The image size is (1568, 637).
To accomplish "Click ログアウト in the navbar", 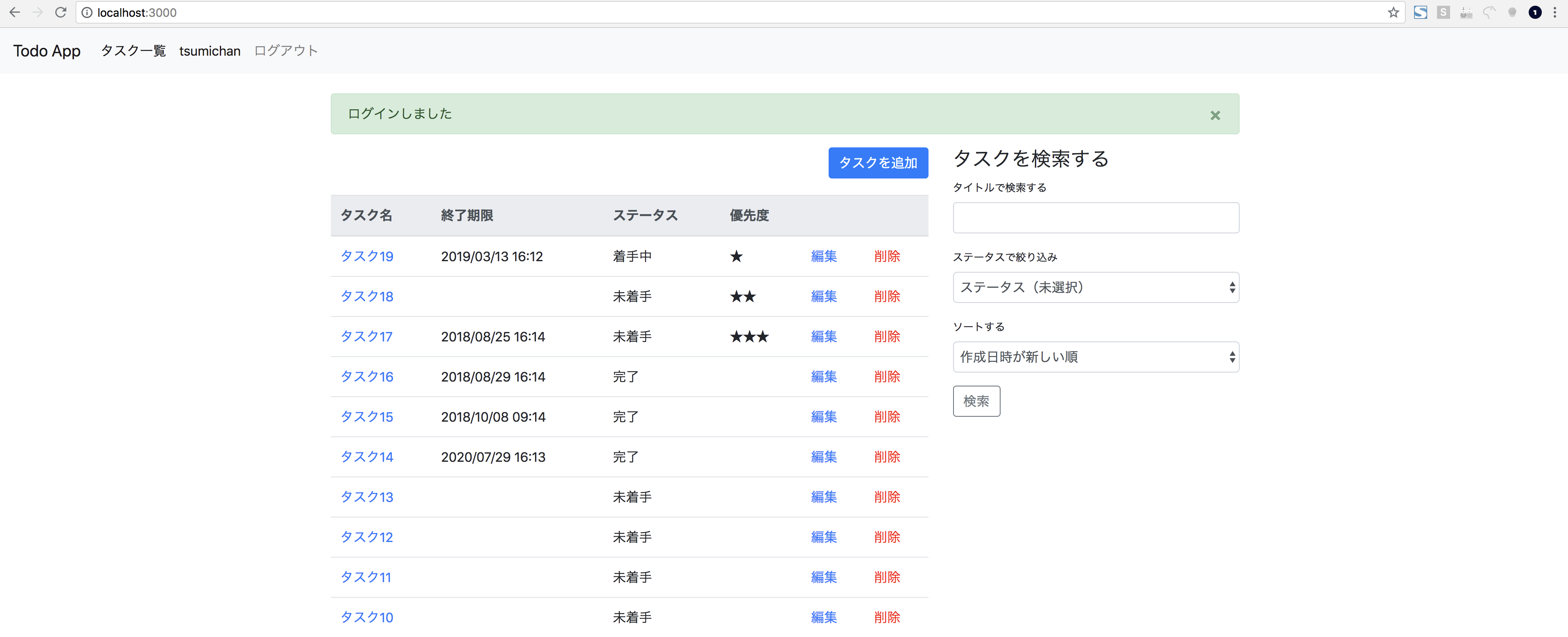I will tap(286, 51).
